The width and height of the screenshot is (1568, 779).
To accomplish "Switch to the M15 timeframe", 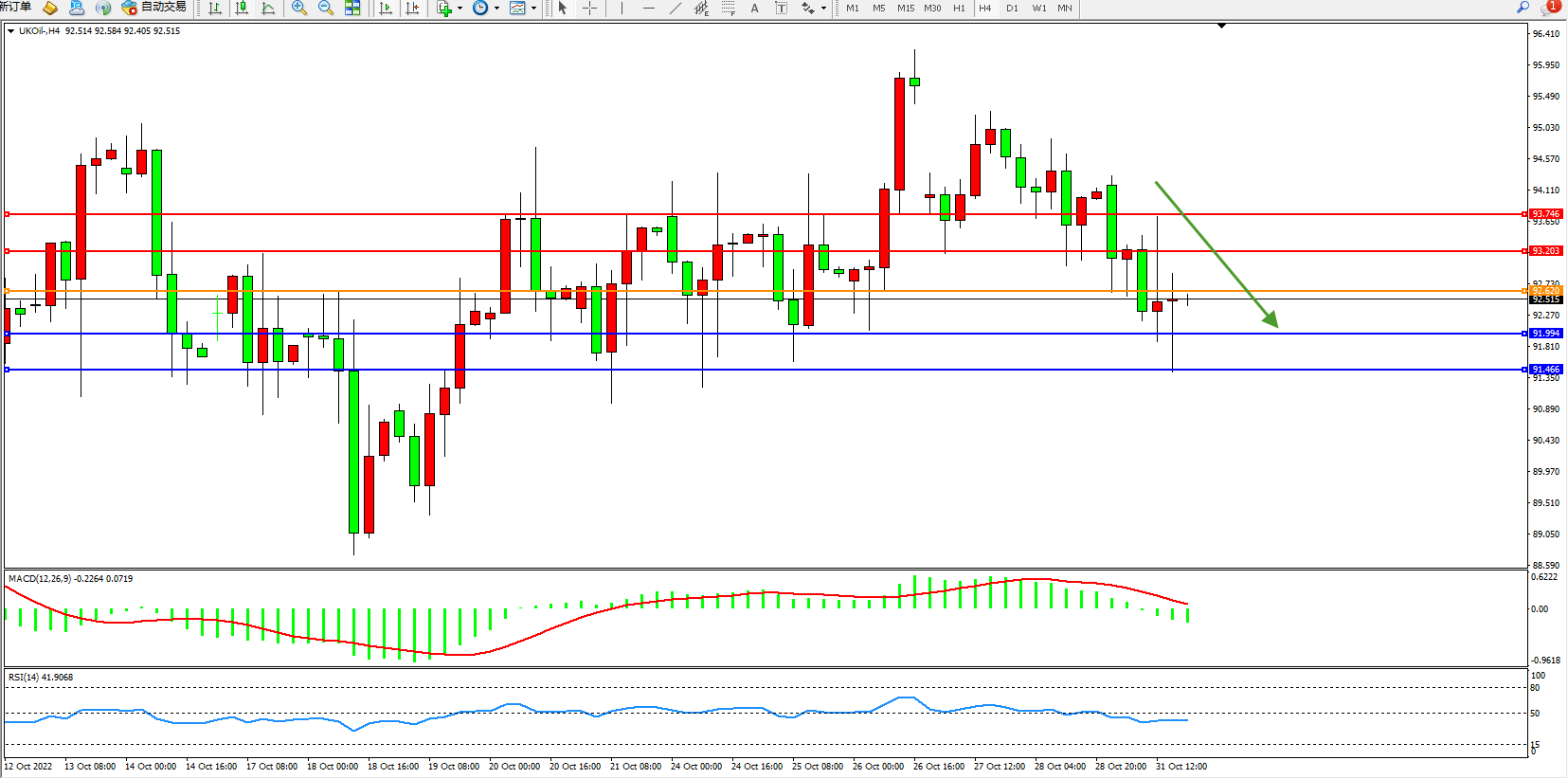I will coord(906,8).
